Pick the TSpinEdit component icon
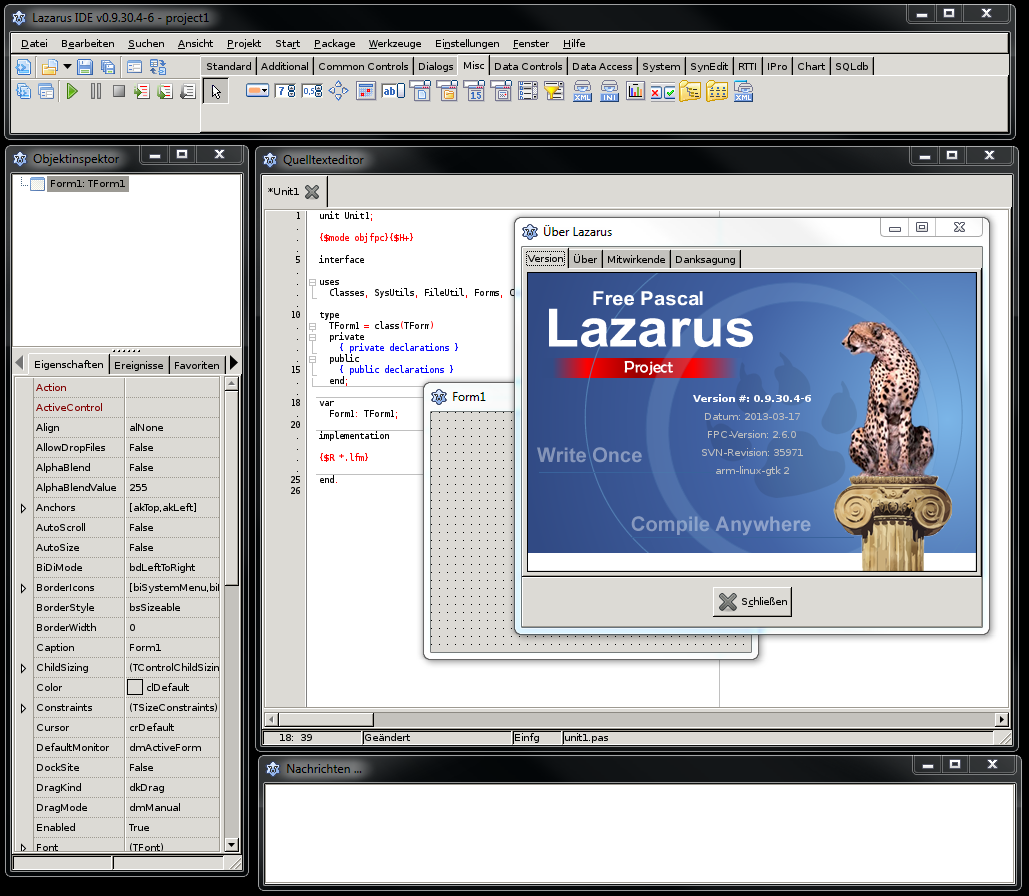The image size is (1029, 896). 285,91
